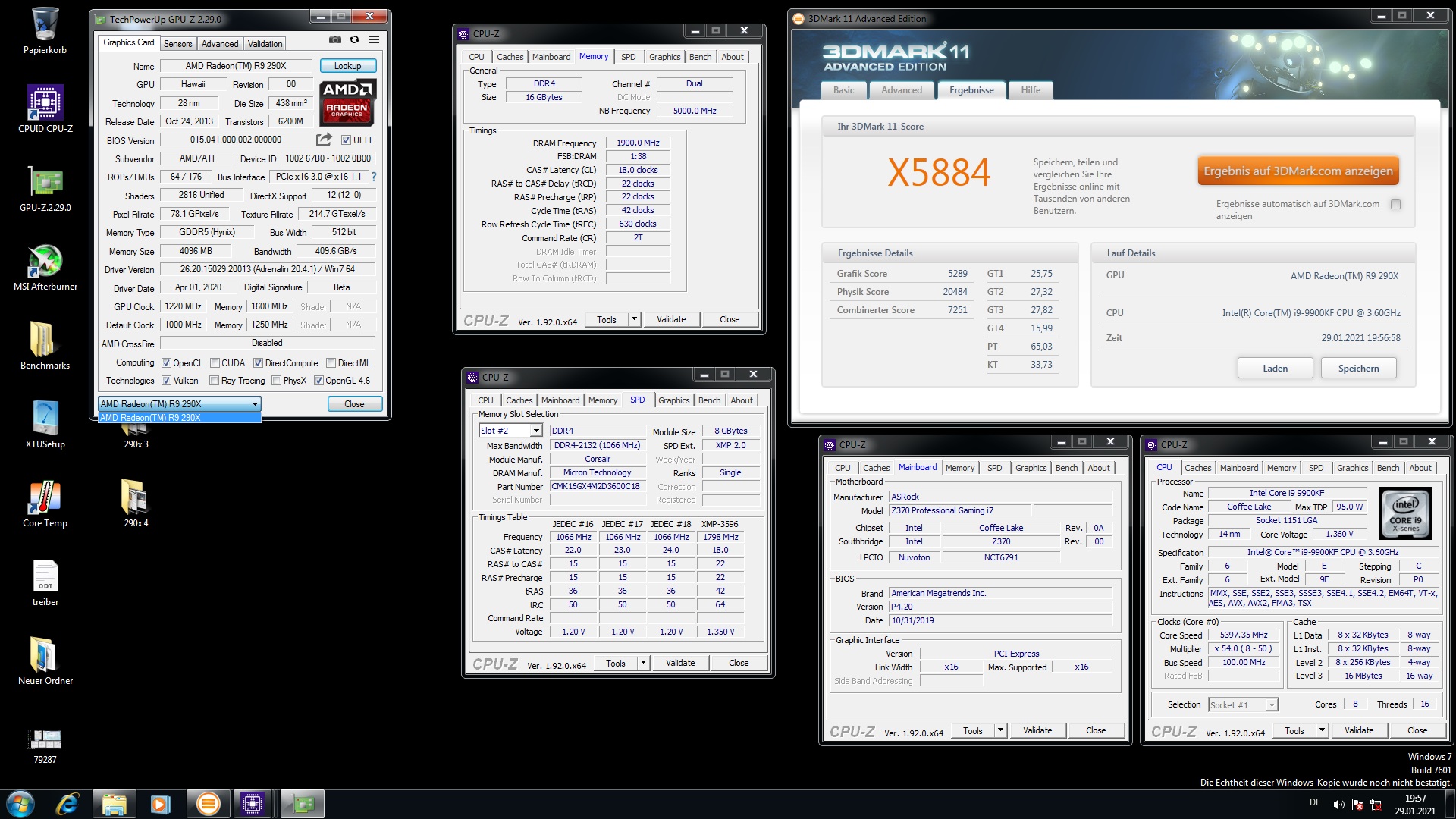
Task: Open Socket #1 selection dropdown
Action: click(x=1272, y=705)
